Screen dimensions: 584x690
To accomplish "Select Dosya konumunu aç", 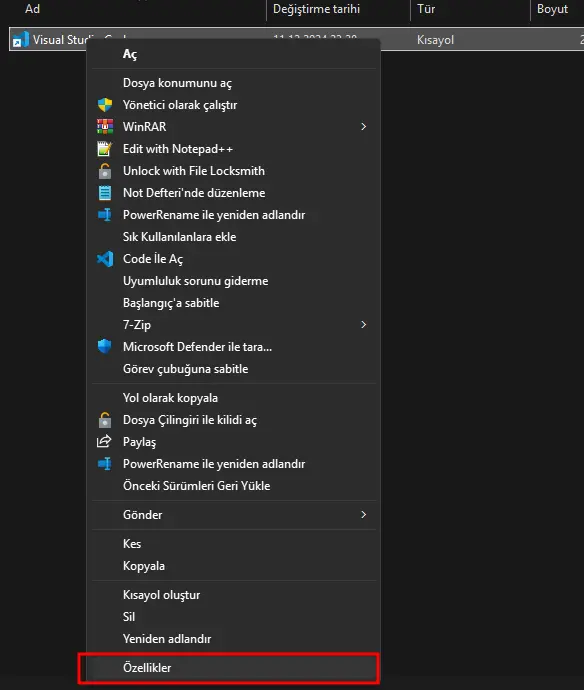I will [x=234, y=83].
